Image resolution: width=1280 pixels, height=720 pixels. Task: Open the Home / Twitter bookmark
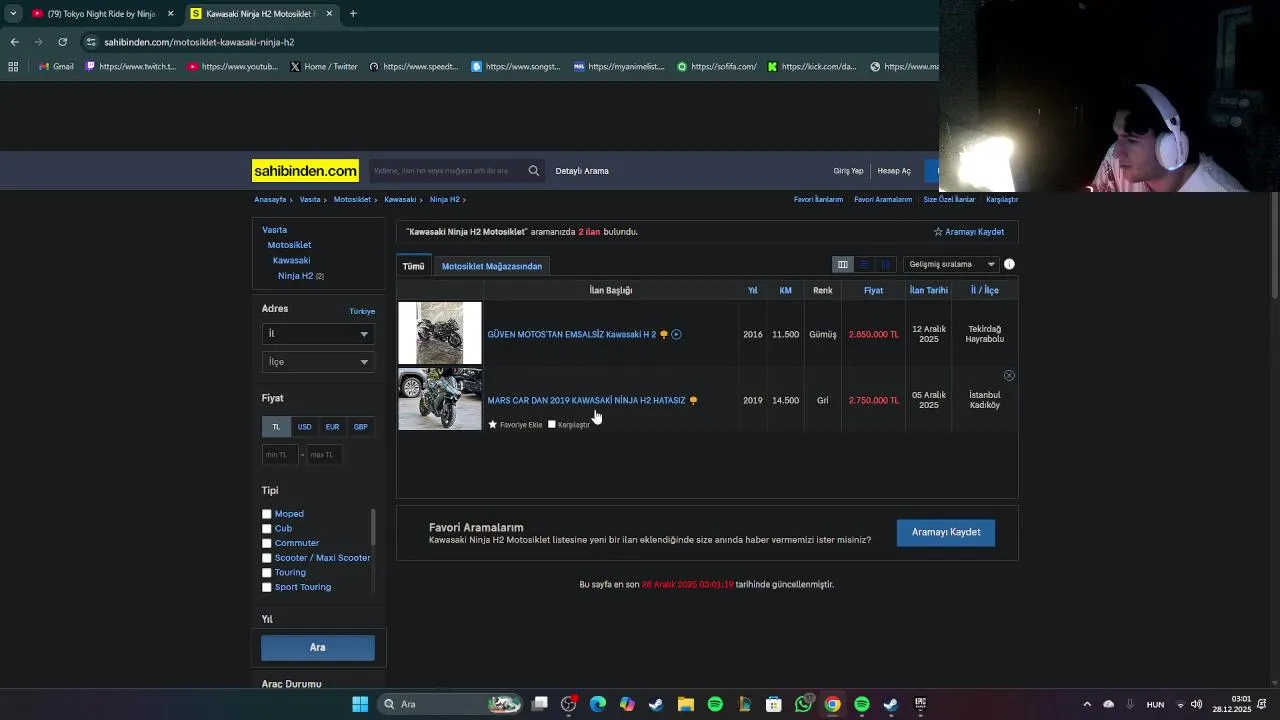click(x=324, y=67)
